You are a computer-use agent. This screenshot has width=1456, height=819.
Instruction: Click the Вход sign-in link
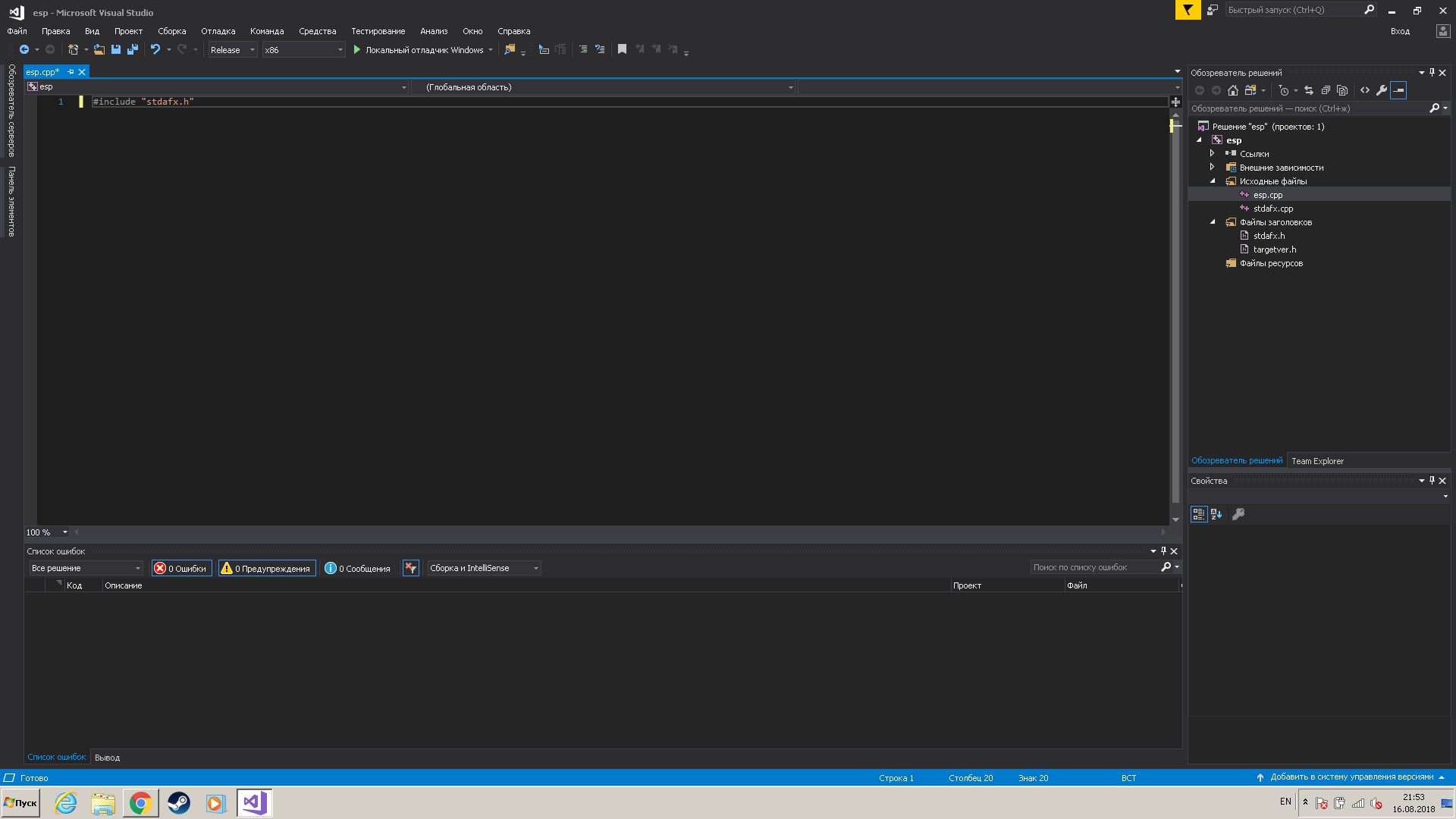pyautogui.click(x=1400, y=31)
